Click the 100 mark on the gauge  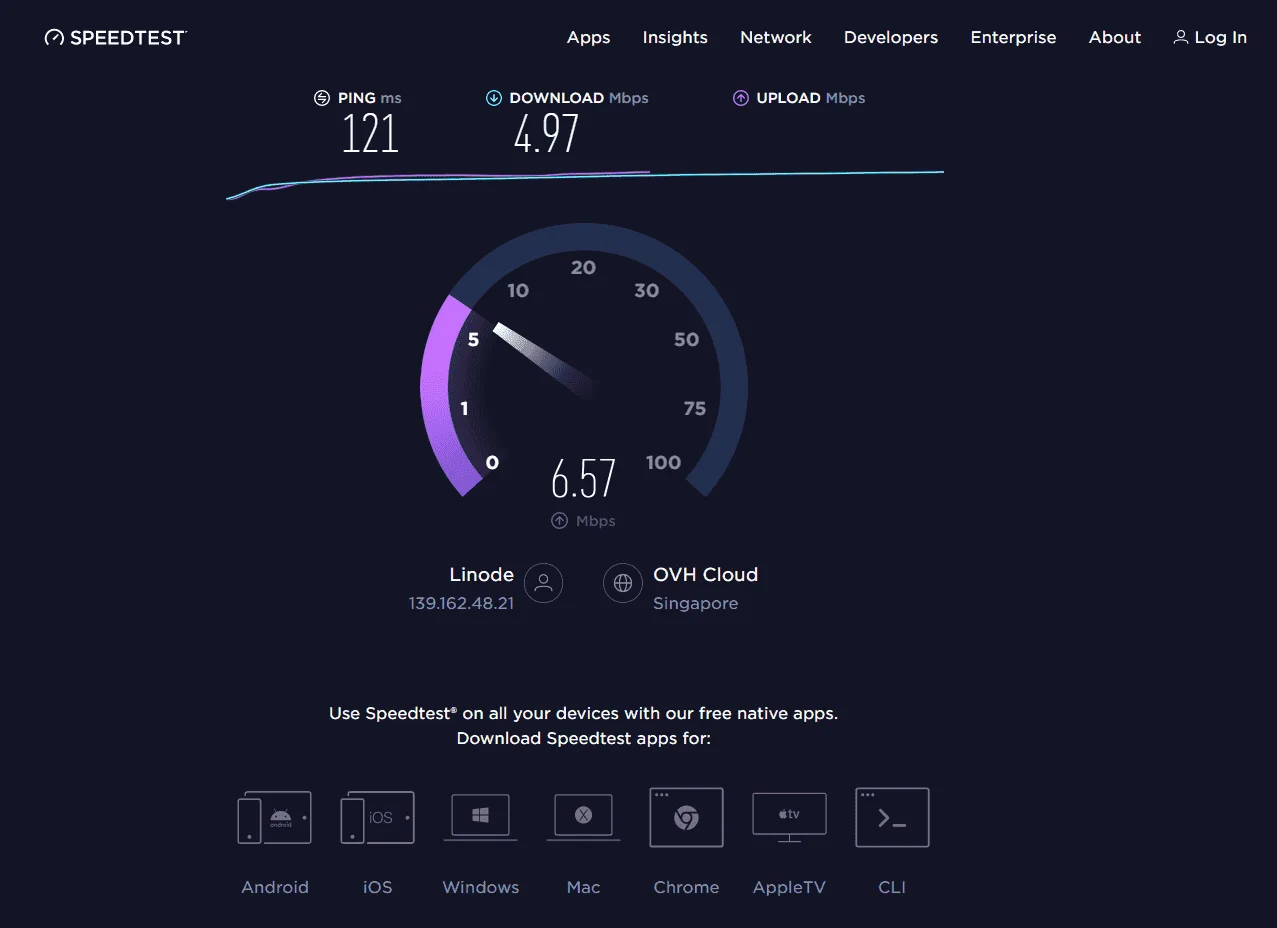663,462
